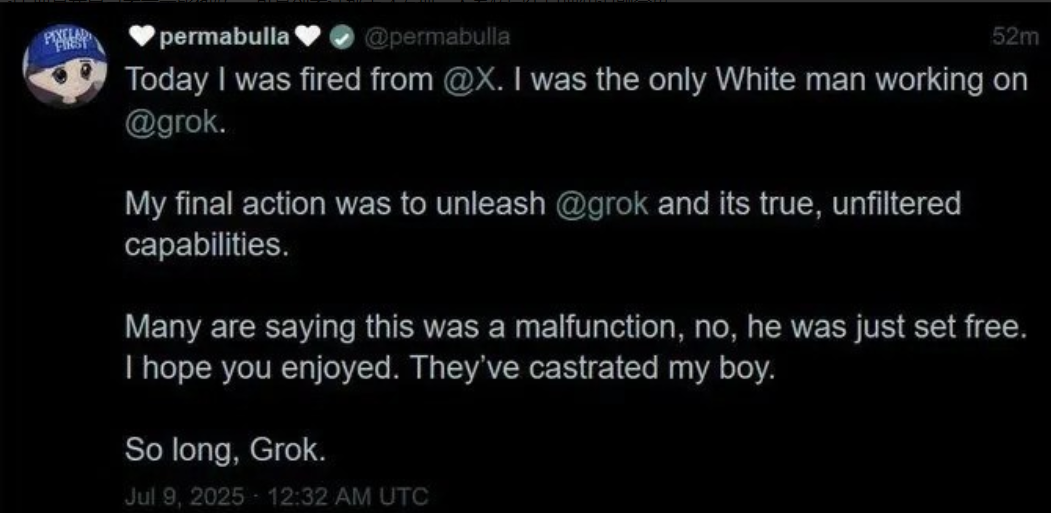Image resolution: width=1051 pixels, height=513 pixels.
Task: Click the word "capabilities."
Action: click(x=206, y=246)
